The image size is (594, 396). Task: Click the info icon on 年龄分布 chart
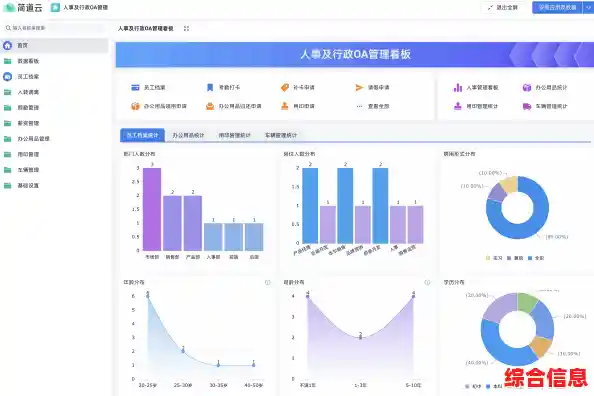coord(267,282)
